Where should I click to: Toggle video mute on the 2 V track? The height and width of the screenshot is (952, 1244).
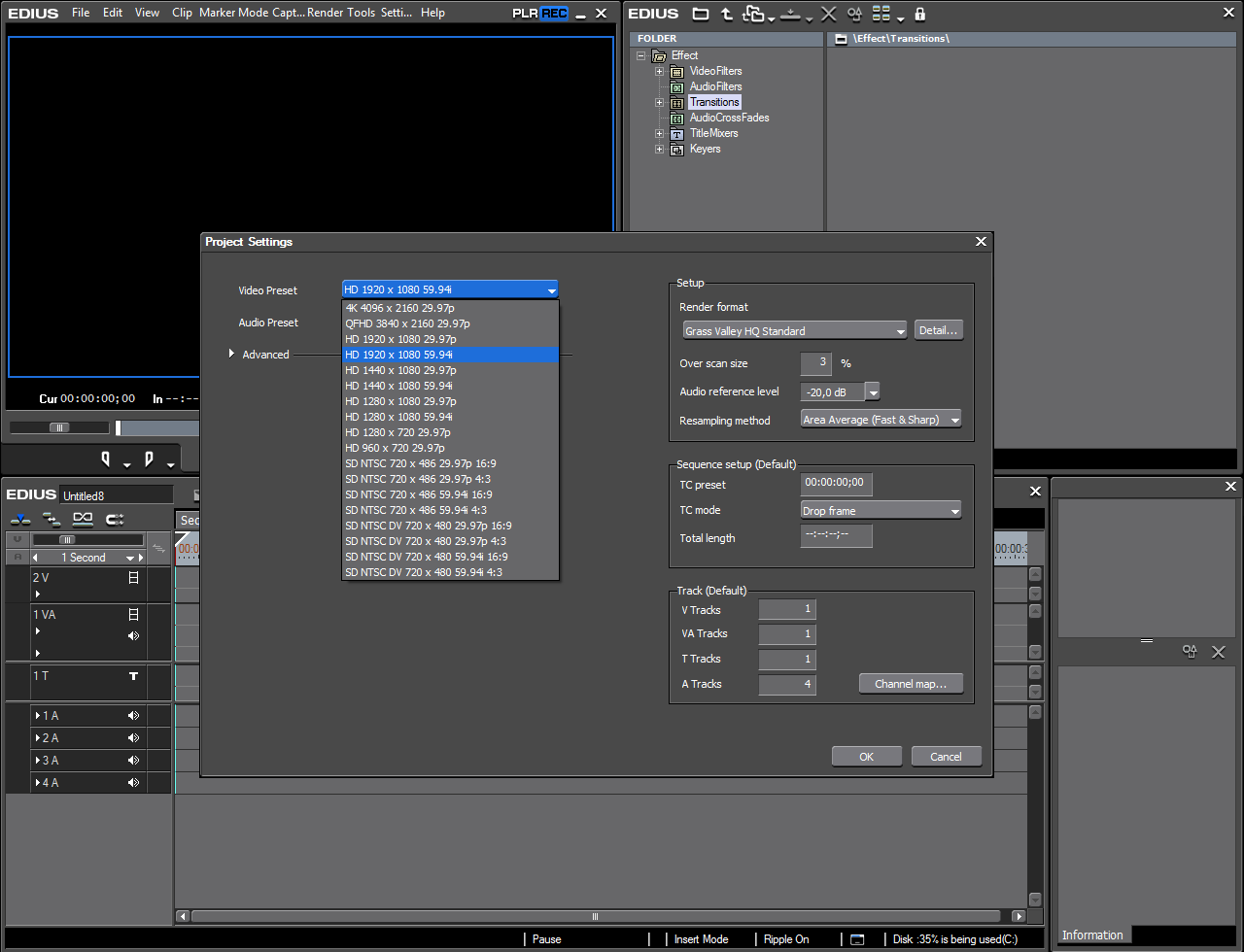click(x=134, y=578)
